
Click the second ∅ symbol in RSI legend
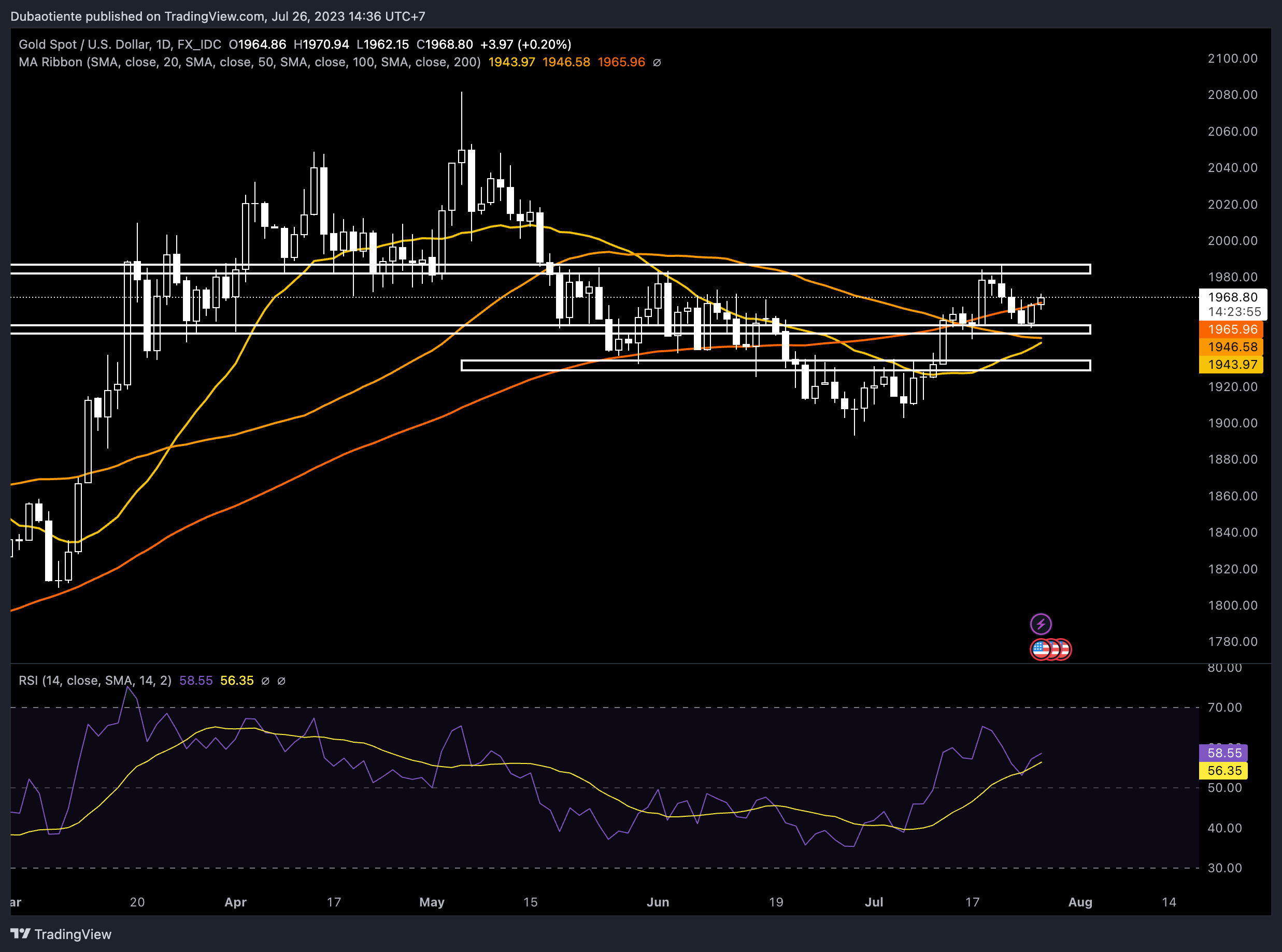click(x=281, y=681)
